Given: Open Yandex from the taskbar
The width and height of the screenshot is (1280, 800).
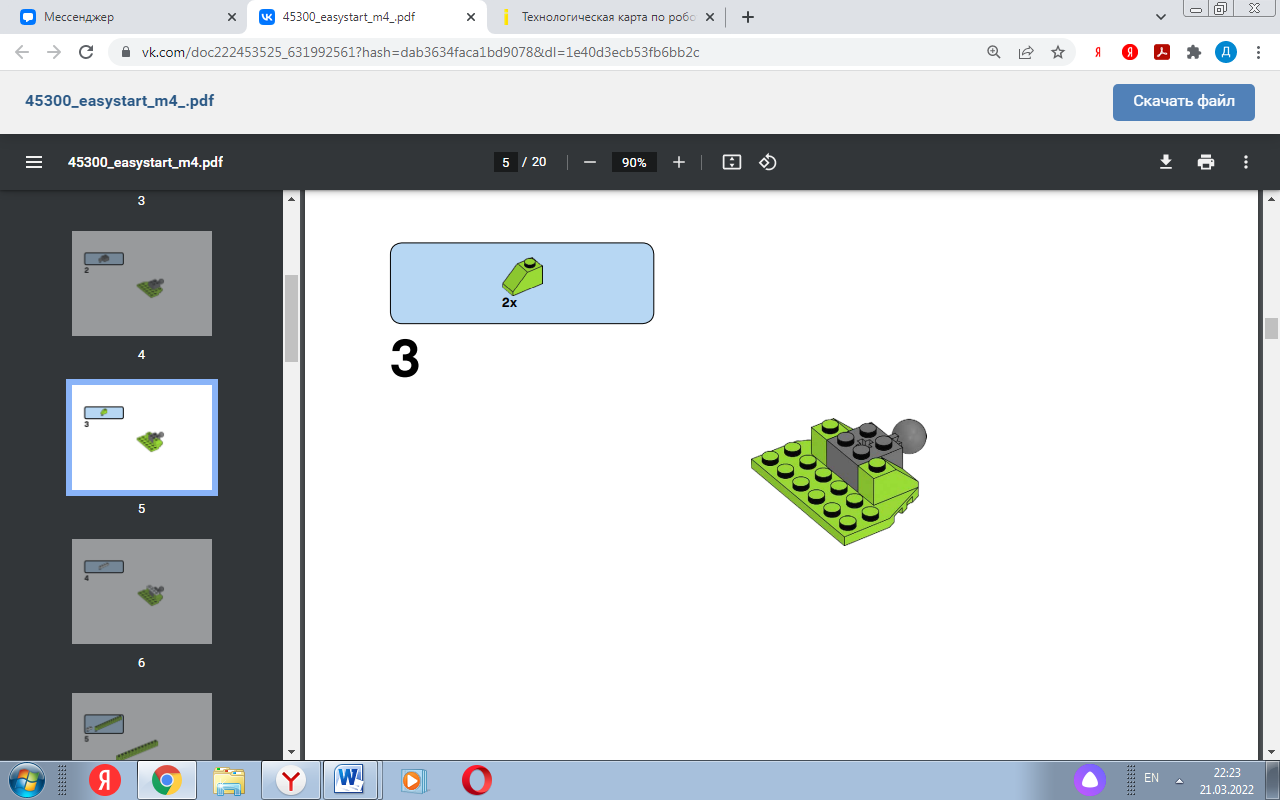Looking at the screenshot, I should [x=104, y=779].
